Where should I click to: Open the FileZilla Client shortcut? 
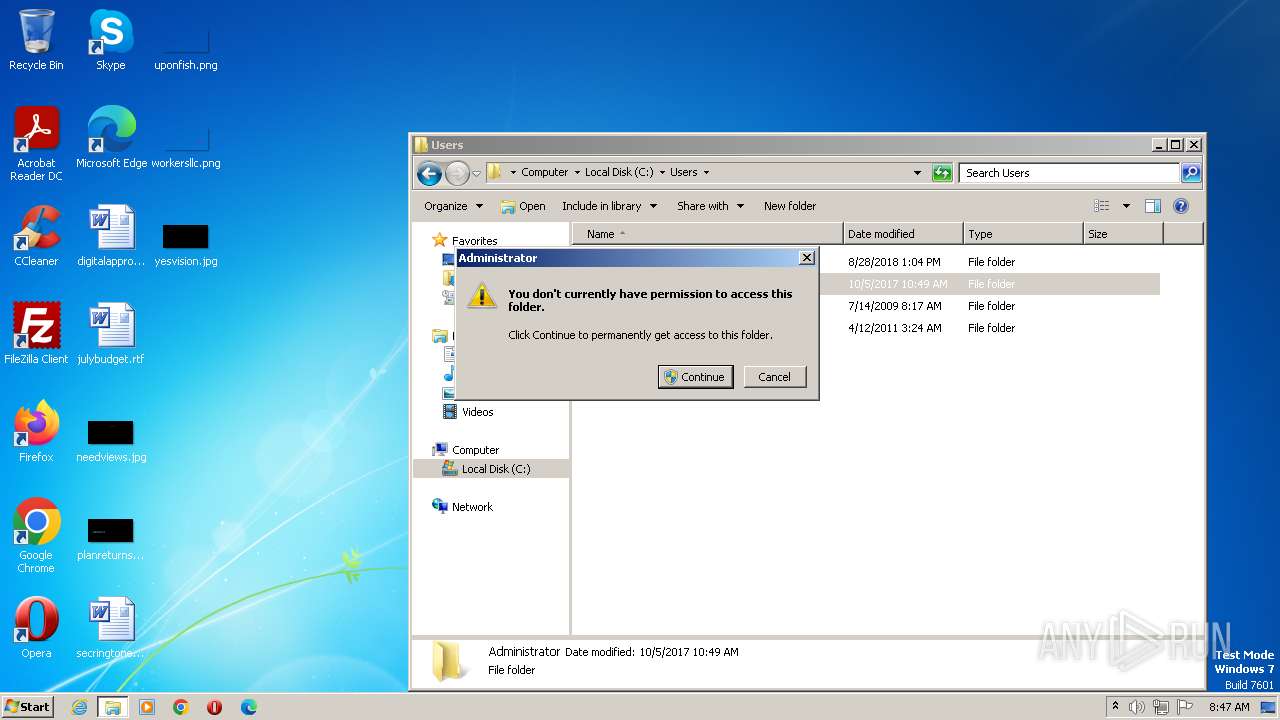[36, 335]
